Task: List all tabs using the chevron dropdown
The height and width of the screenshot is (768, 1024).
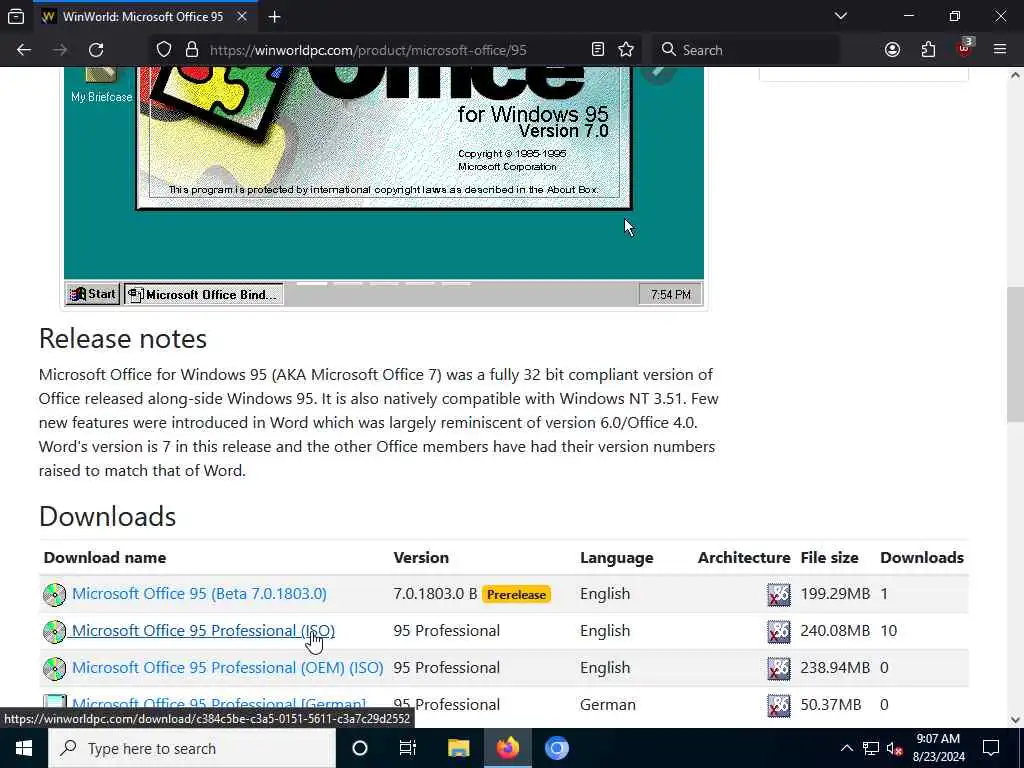Action: pyautogui.click(x=840, y=16)
